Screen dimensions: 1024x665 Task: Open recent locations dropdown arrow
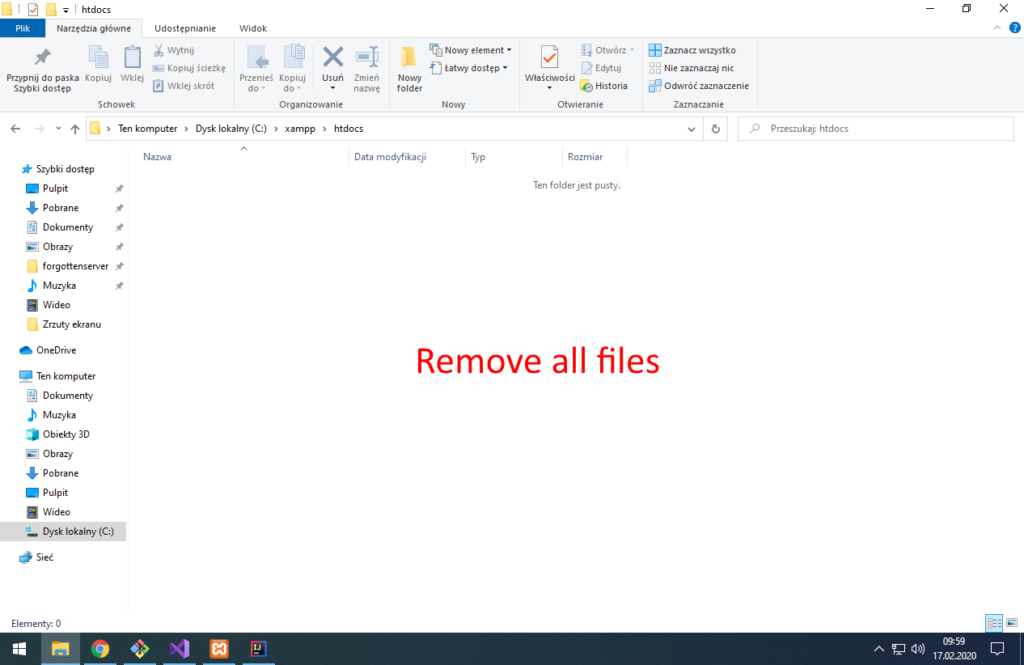click(58, 129)
